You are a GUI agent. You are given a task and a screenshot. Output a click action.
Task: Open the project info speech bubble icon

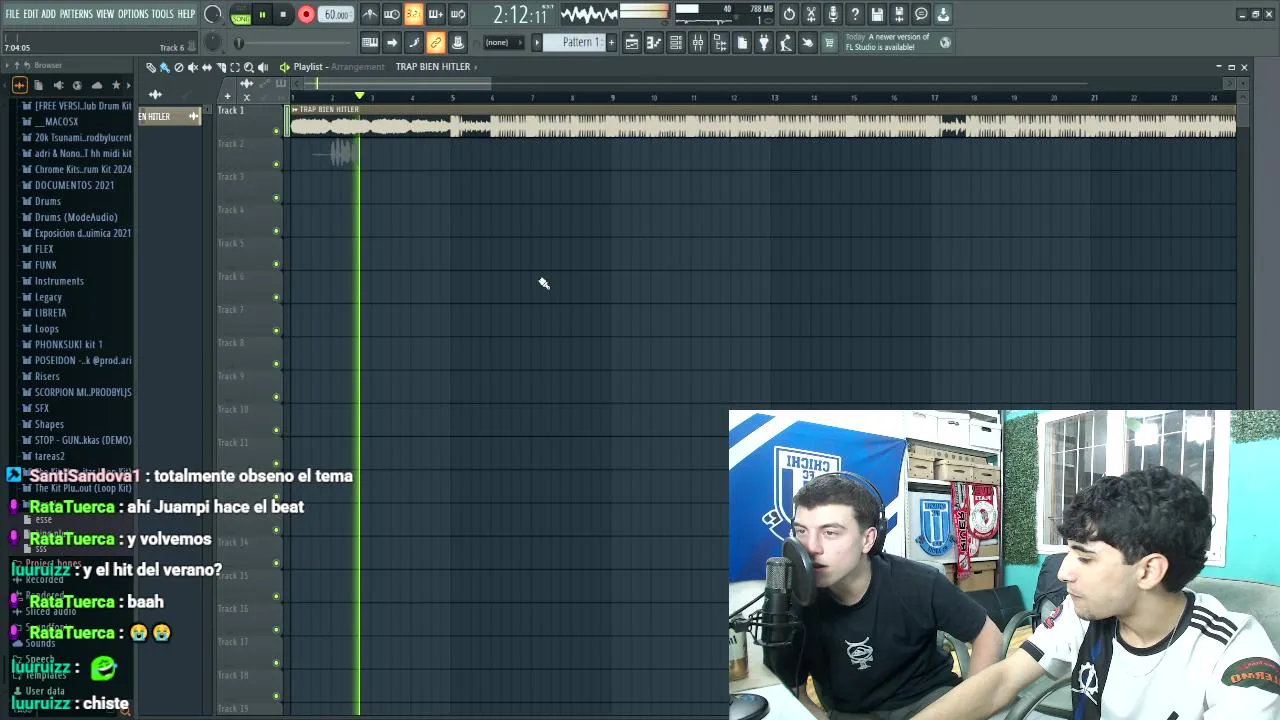[921, 14]
